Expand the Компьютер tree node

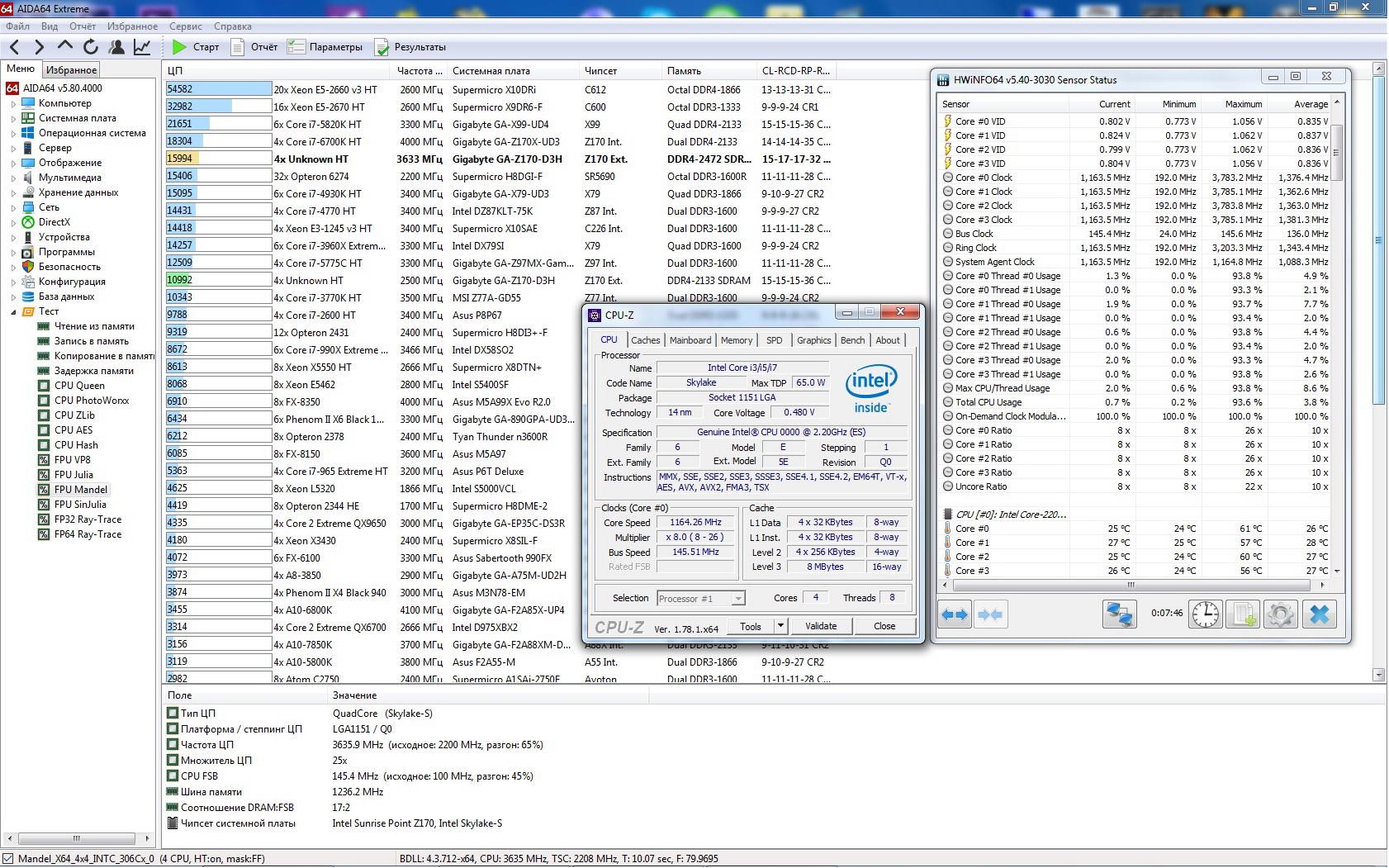point(13,104)
